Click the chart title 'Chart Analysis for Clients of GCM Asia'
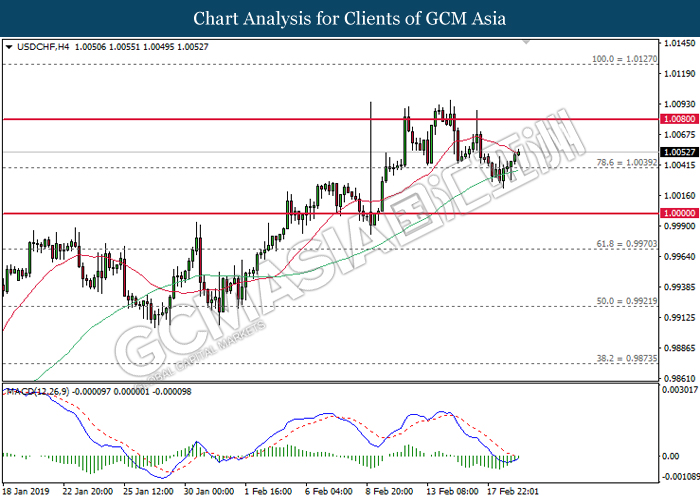The width and height of the screenshot is (700, 500). pos(350,18)
